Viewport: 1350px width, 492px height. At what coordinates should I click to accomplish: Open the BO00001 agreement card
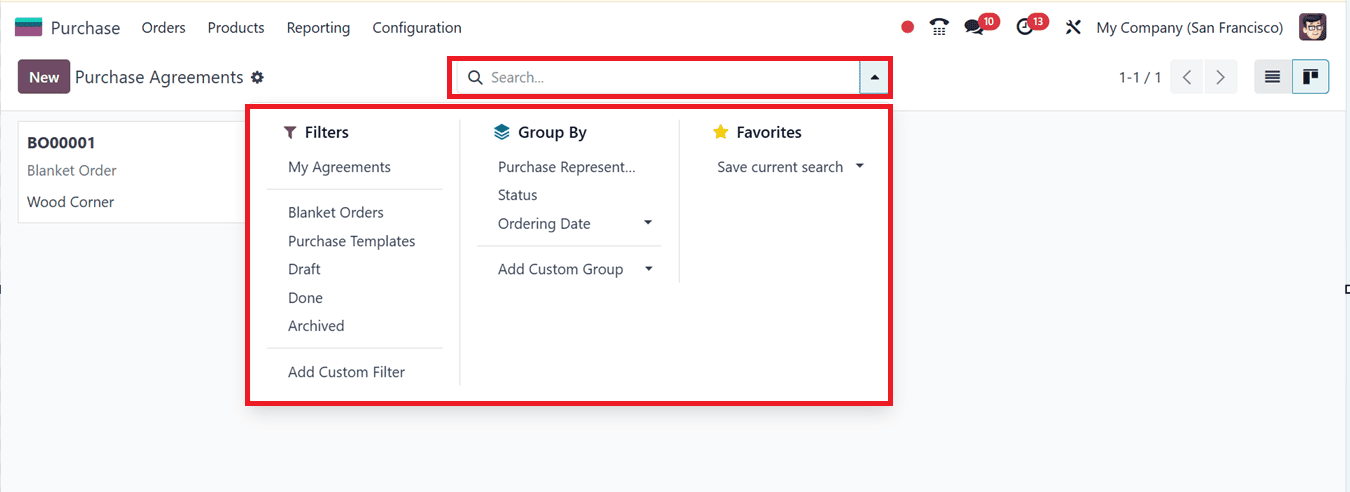coord(132,172)
